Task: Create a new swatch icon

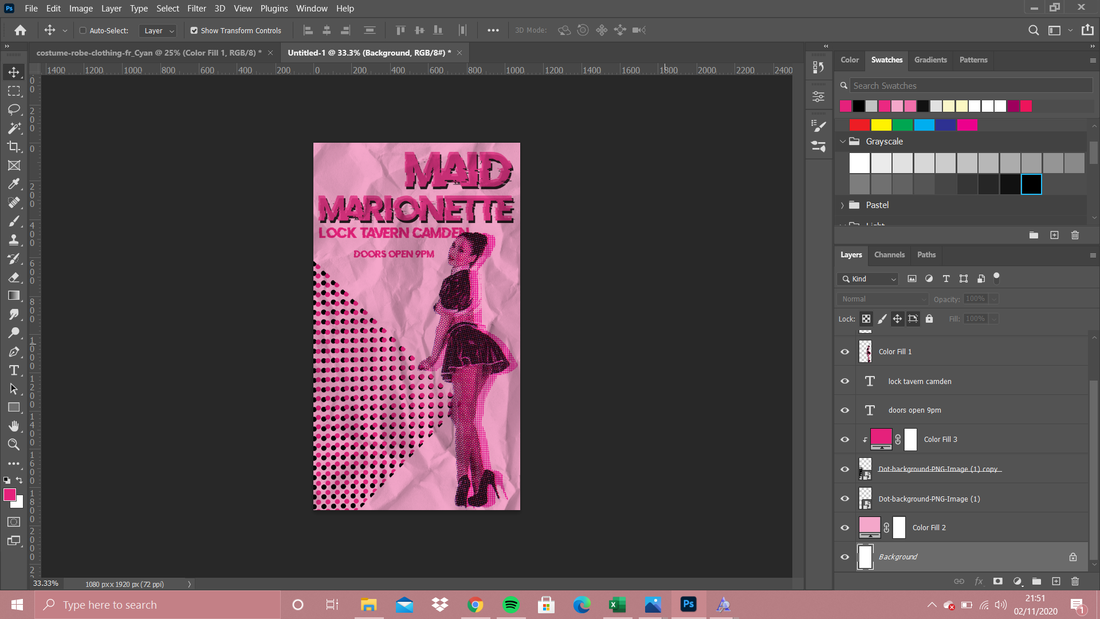Action: [1054, 235]
